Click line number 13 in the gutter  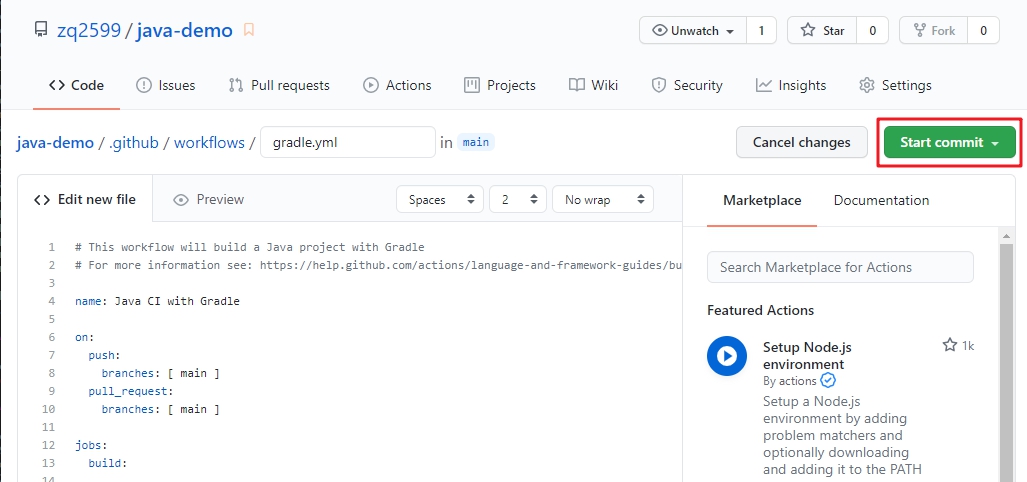pos(48,463)
